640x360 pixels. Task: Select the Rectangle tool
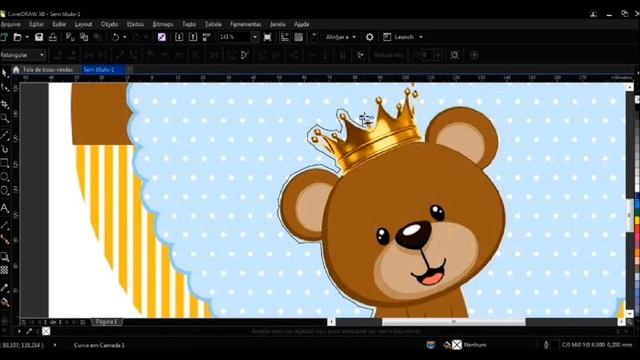[5, 164]
